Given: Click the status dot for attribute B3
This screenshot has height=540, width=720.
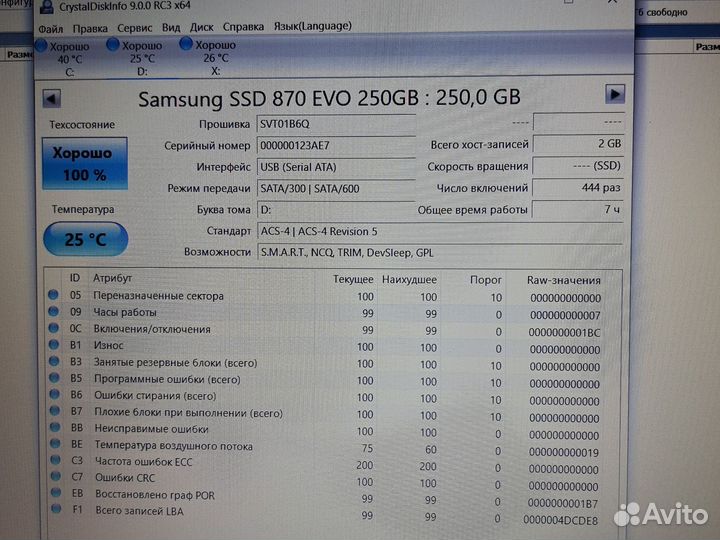Looking at the screenshot, I should pyautogui.click(x=54, y=361).
